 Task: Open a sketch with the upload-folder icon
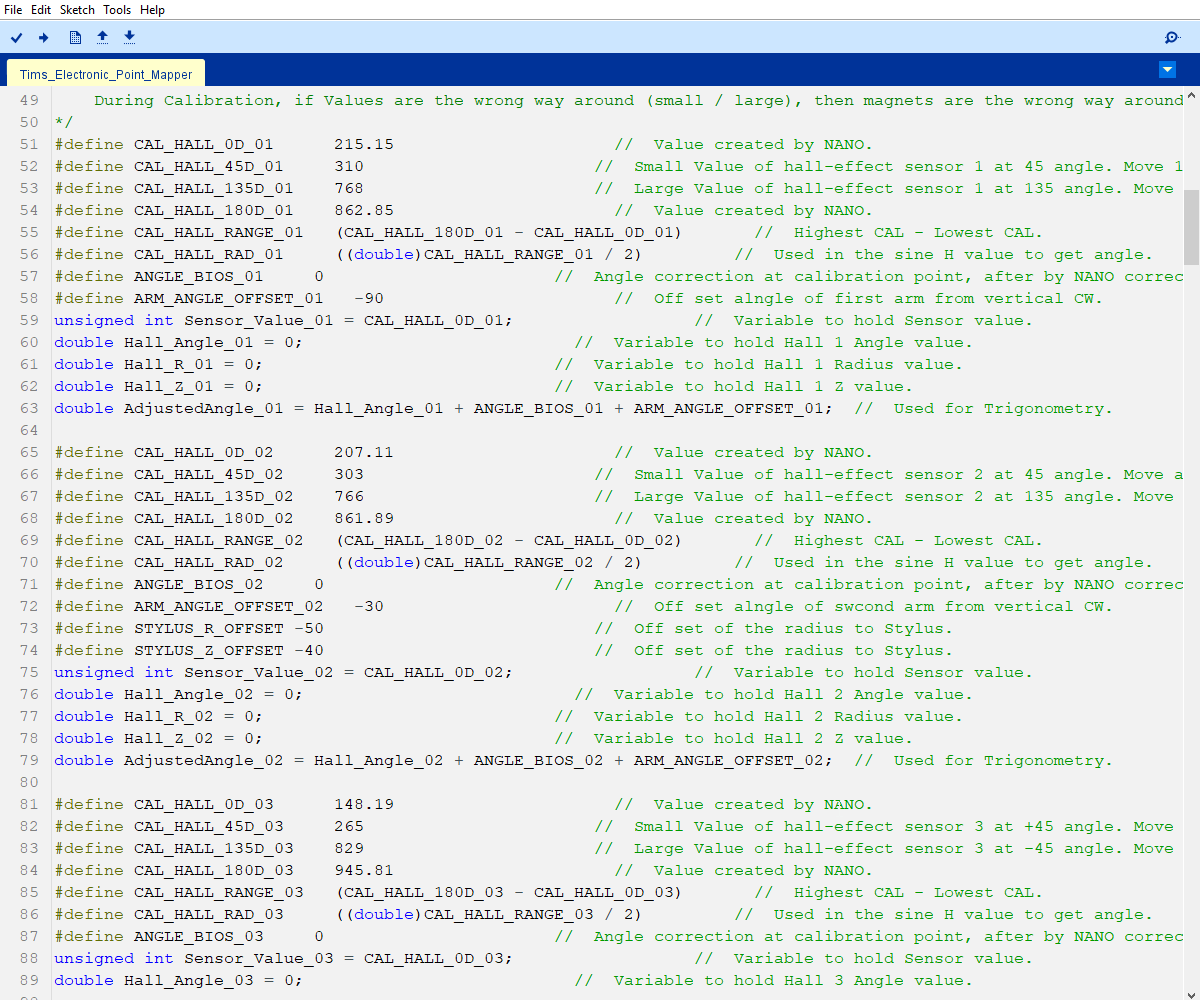tap(102, 37)
